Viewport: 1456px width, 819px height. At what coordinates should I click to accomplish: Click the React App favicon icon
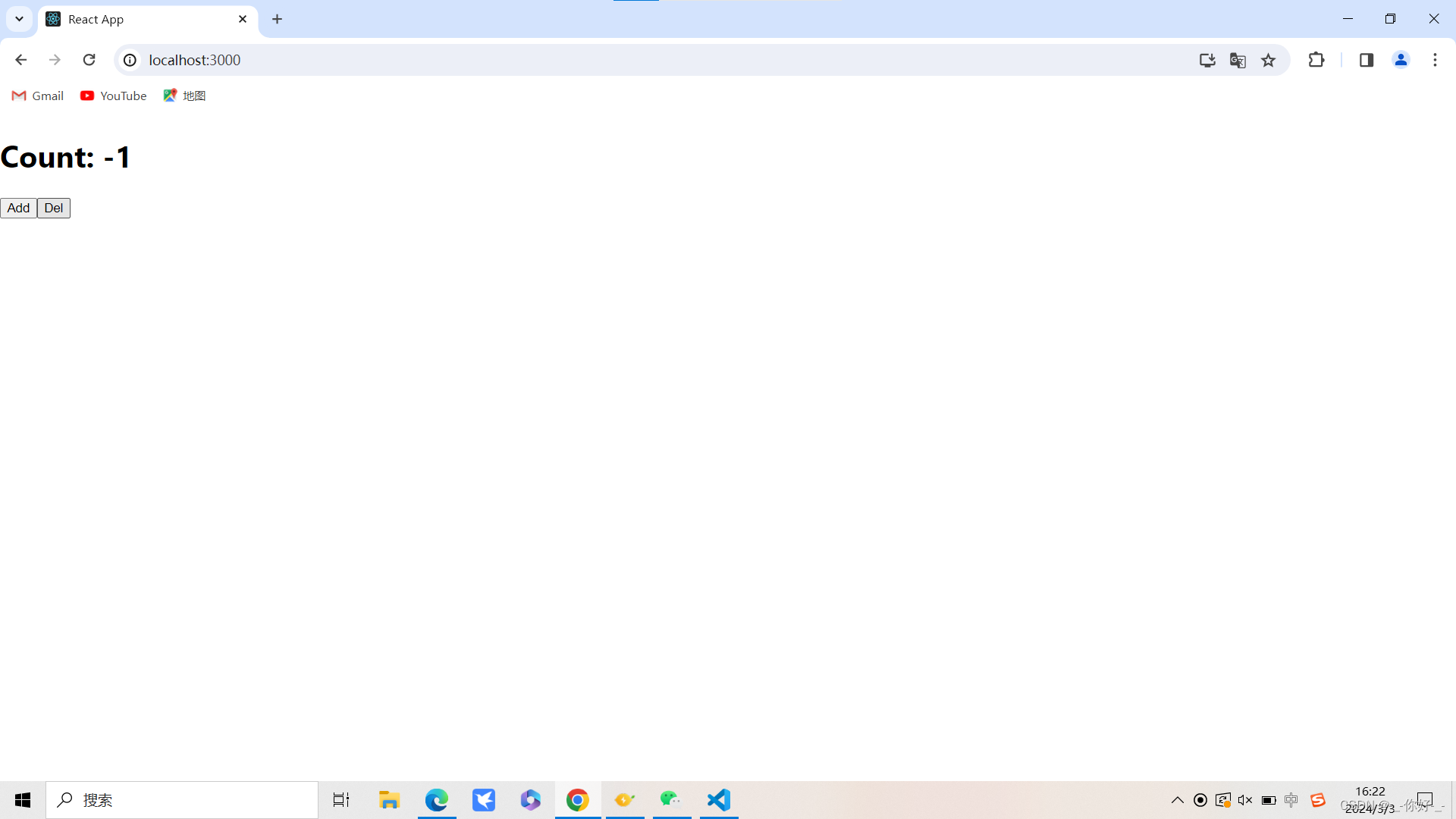53,19
